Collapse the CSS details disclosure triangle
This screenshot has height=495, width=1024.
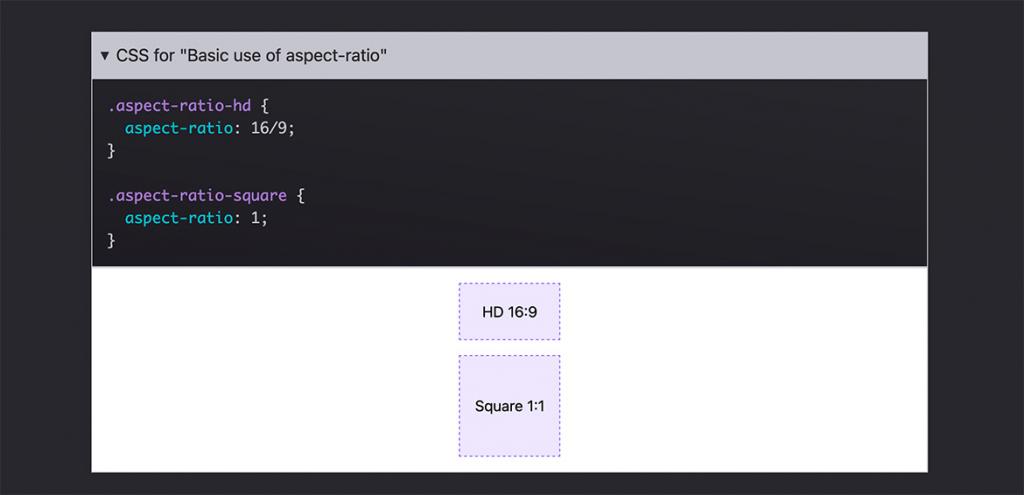pyautogui.click(x=104, y=56)
